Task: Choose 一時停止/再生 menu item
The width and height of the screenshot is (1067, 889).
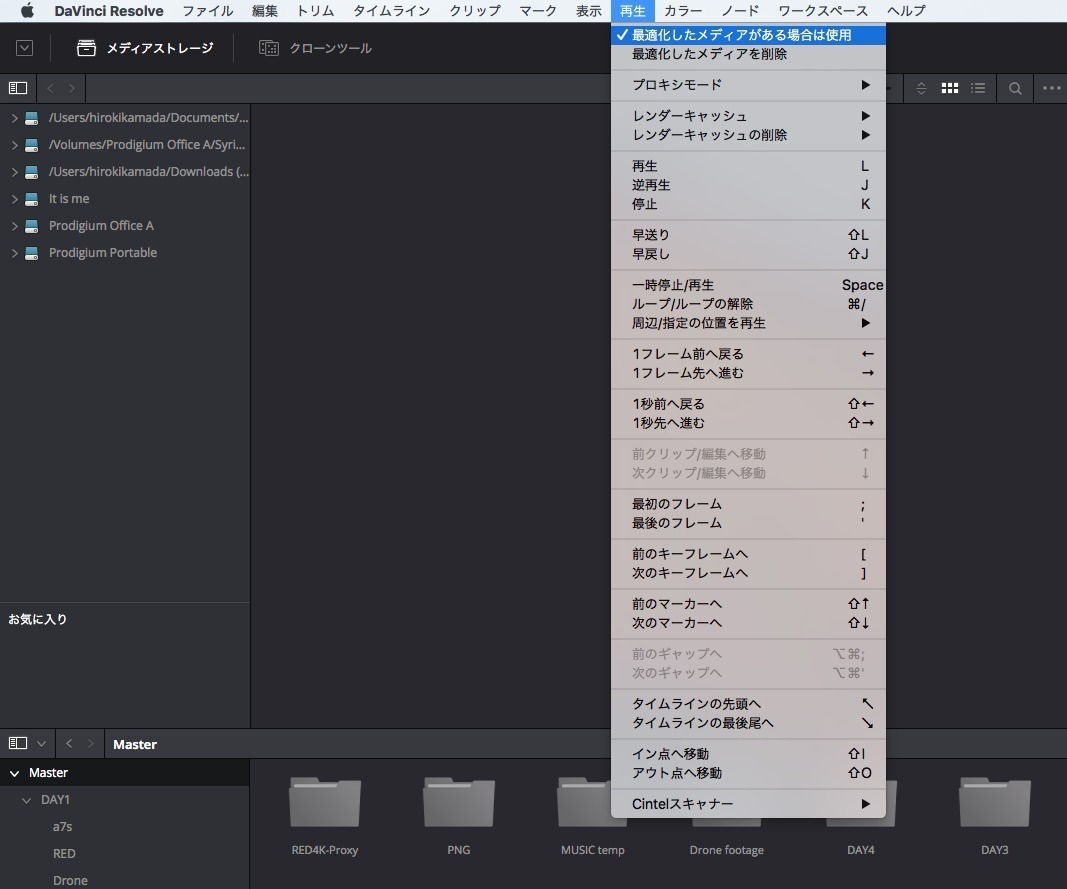Action: [x=749, y=285]
